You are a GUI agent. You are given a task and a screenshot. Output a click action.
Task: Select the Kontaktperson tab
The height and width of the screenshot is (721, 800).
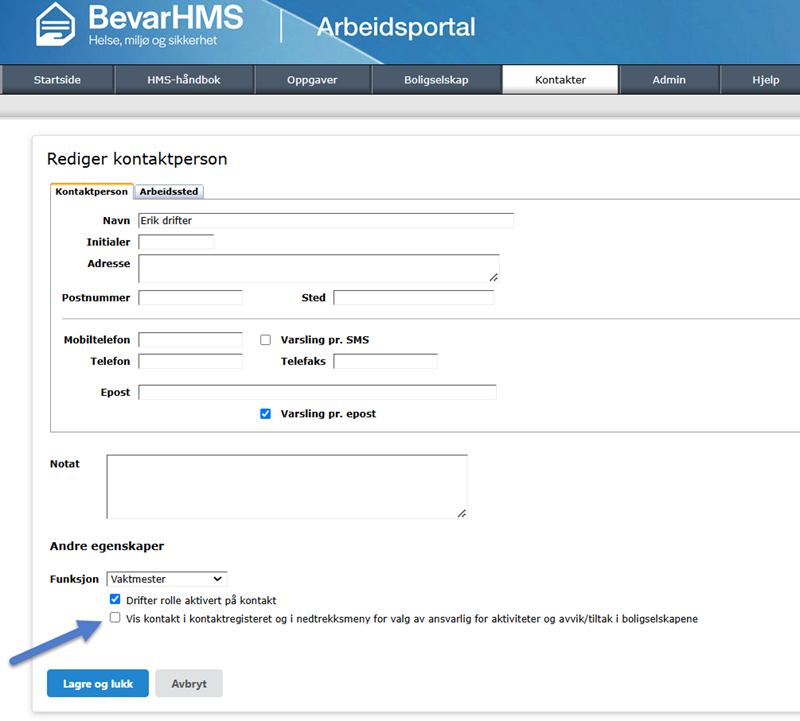[x=91, y=191]
